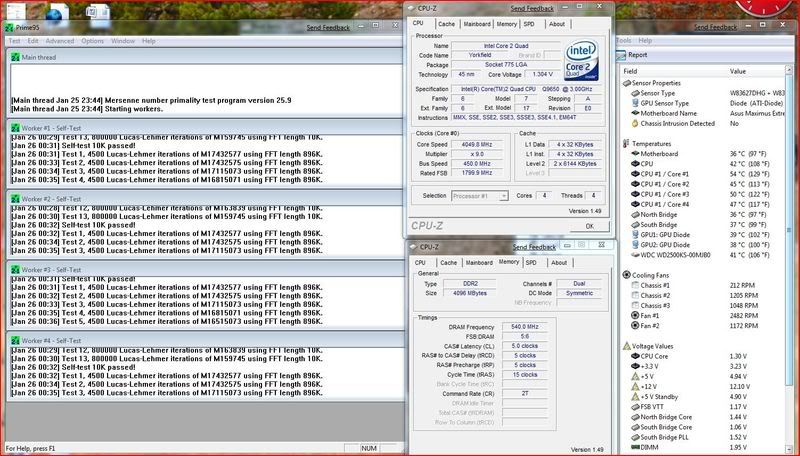The width and height of the screenshot is (800, 456).
Task: Click the +12 V voltage warning icon
Action: [635, 386]
